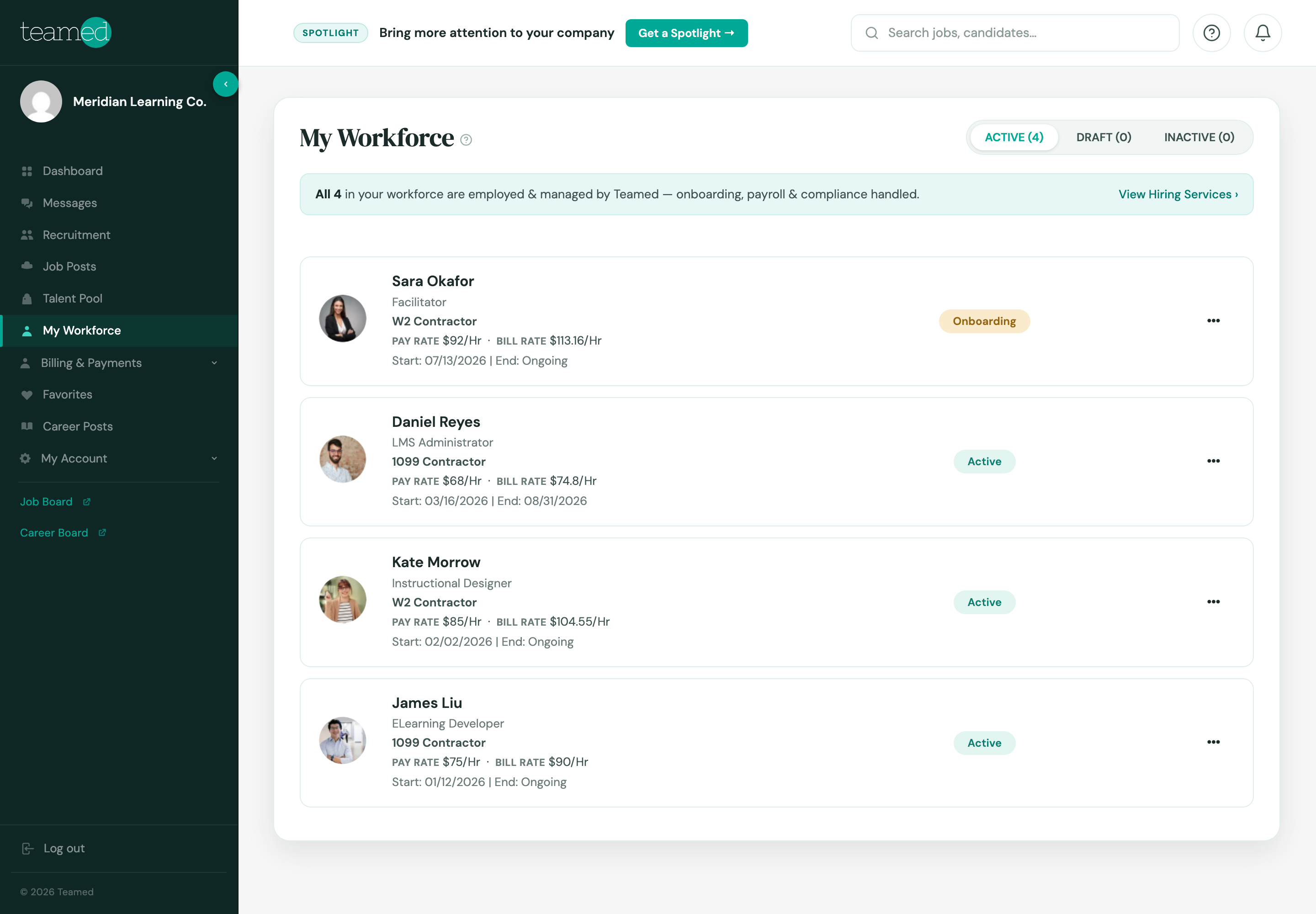1316x914 pixels.
Task: Click the name James Liu
Action: coord(427,703)
